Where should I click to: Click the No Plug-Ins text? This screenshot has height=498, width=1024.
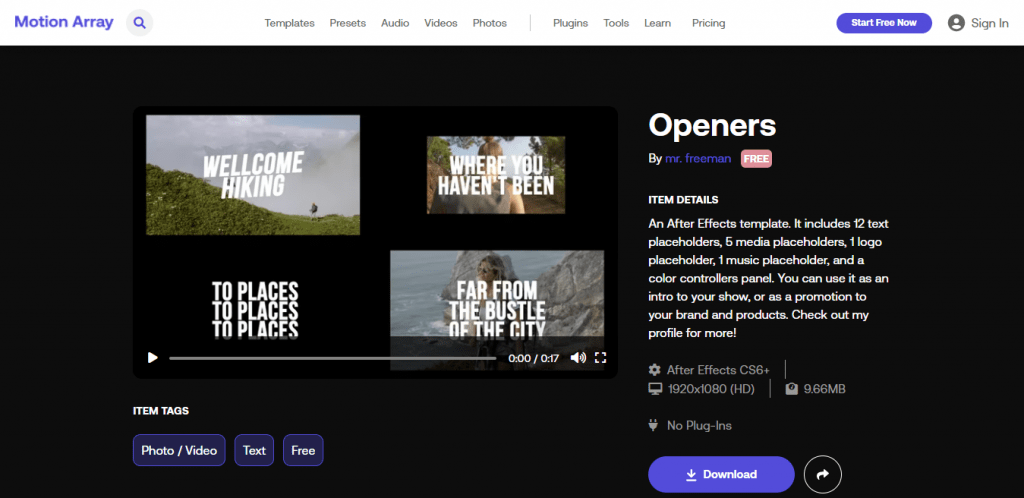[699, 426]
